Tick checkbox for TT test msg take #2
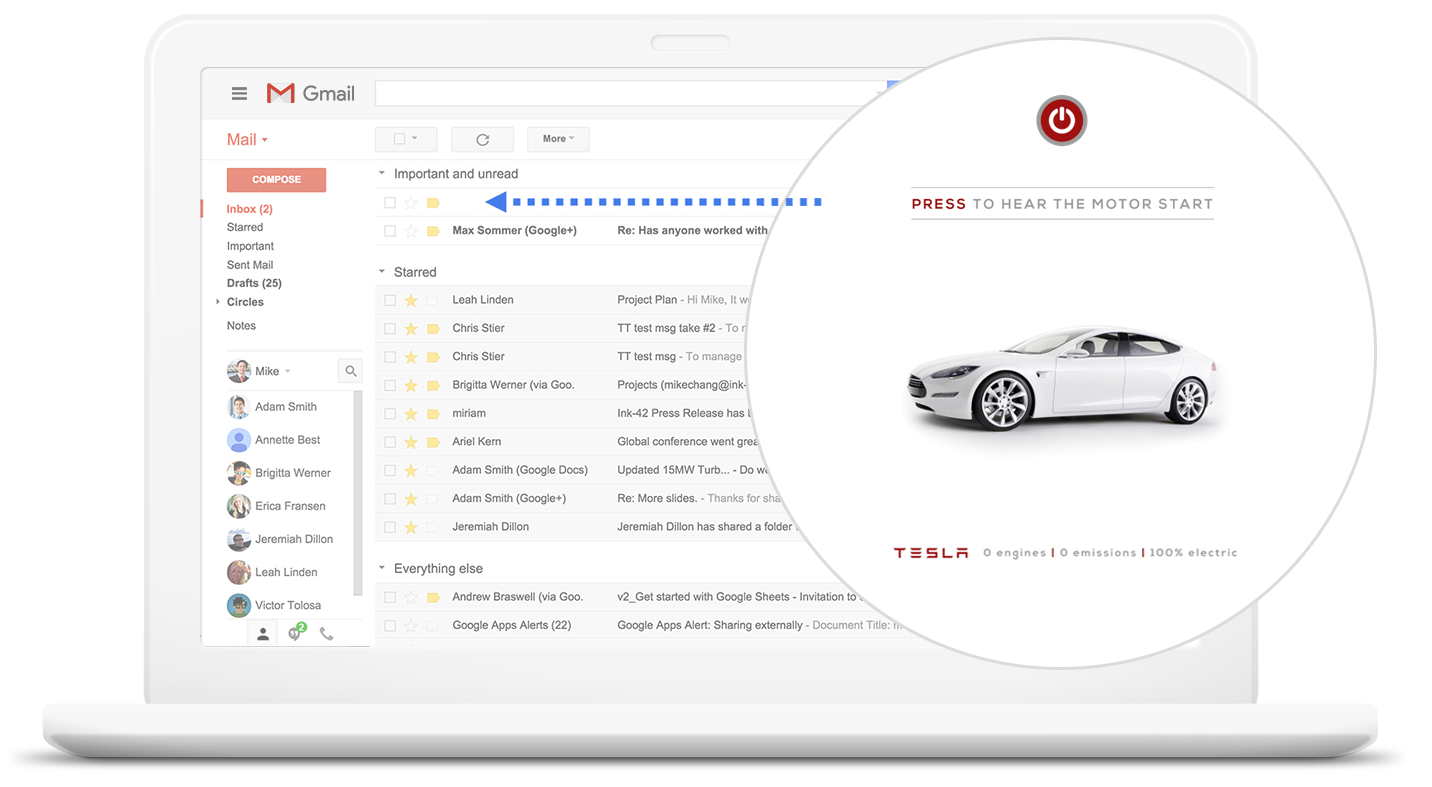Viewport: 1432px width, 787px height. pos(390,328)
